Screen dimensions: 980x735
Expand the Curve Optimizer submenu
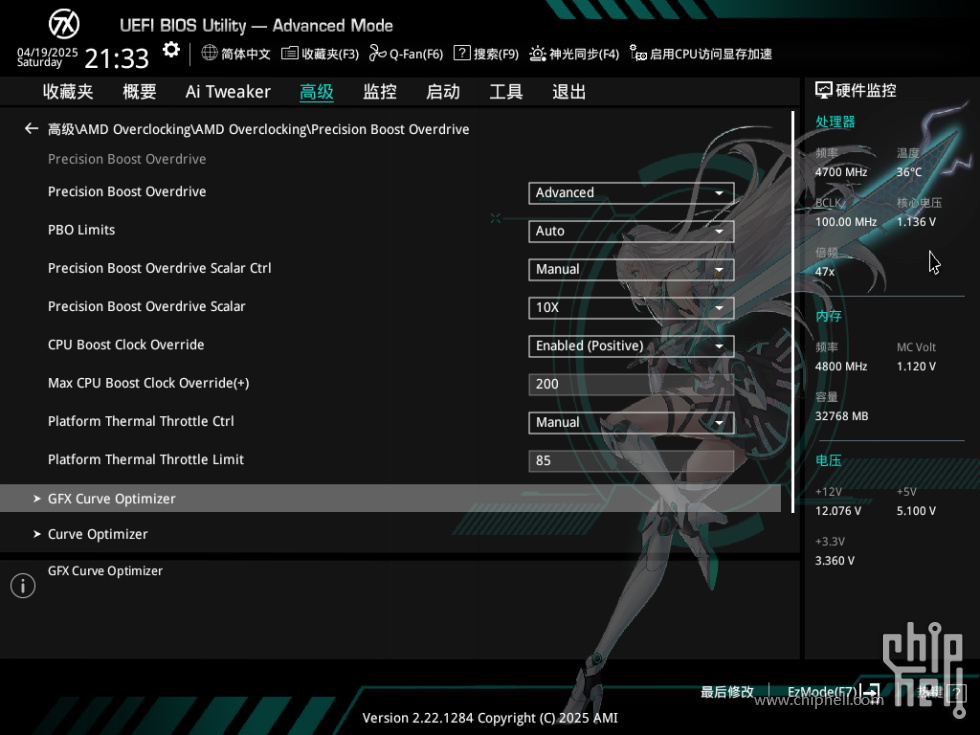390,534
